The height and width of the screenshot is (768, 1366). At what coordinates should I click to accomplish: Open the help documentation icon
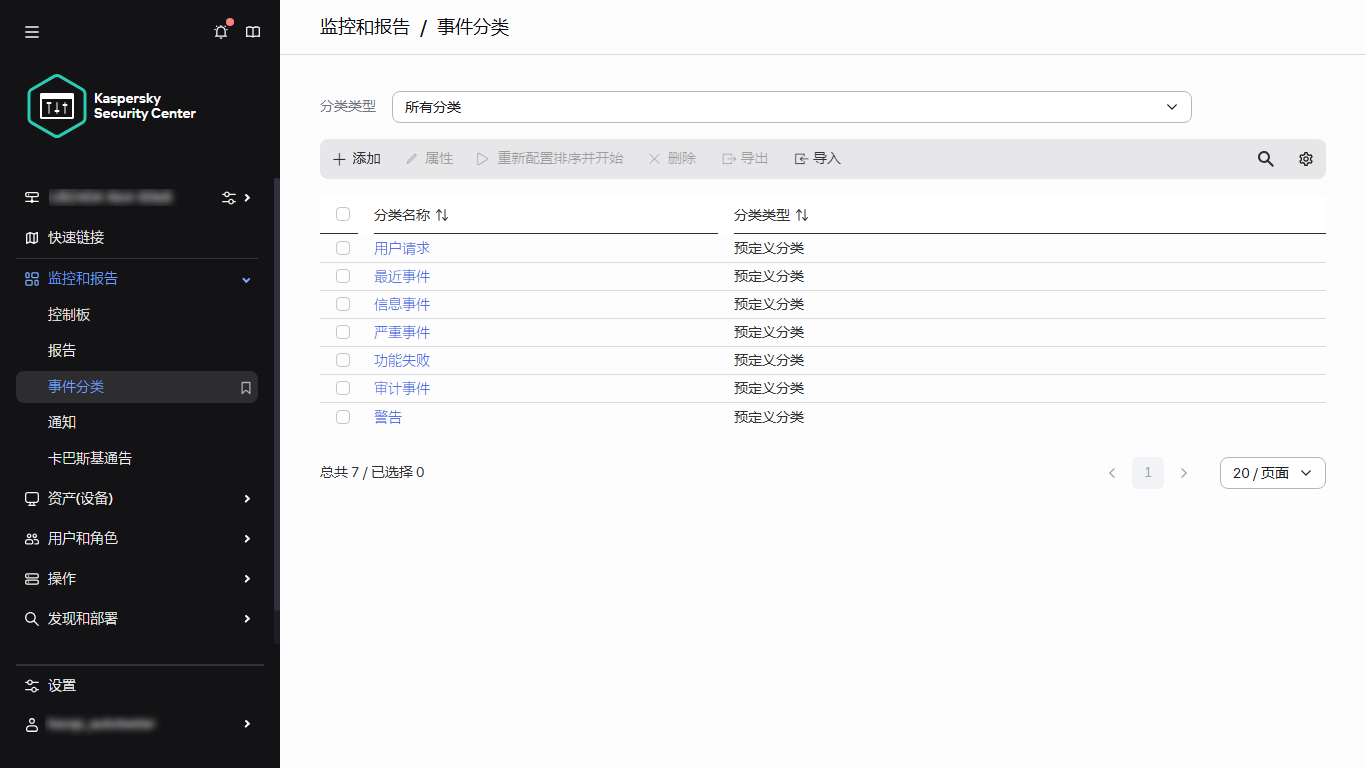(x=252, y=31)
